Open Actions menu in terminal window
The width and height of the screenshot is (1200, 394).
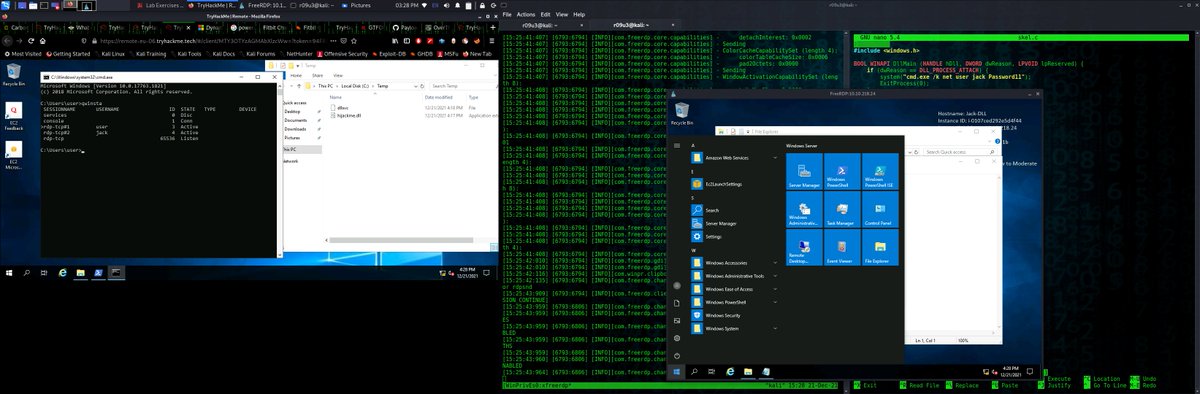coord(526,15)
